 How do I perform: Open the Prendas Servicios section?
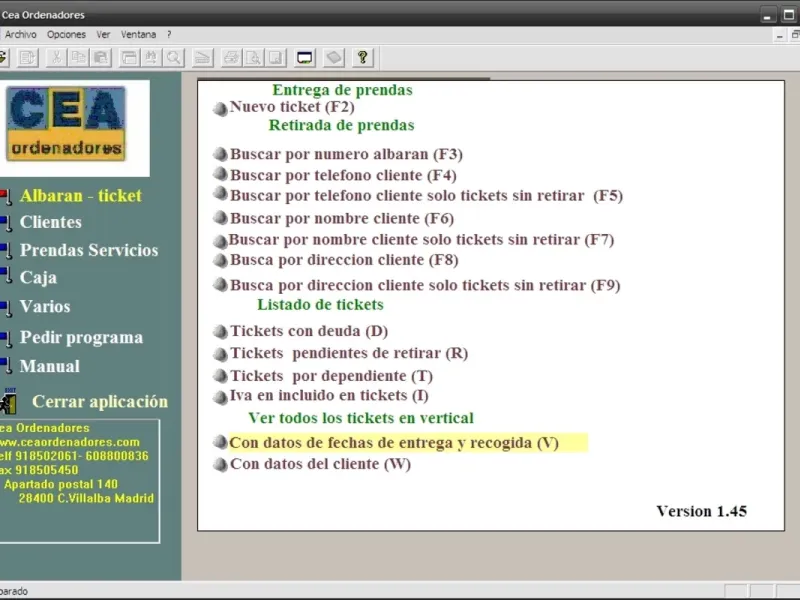[89, 250]
